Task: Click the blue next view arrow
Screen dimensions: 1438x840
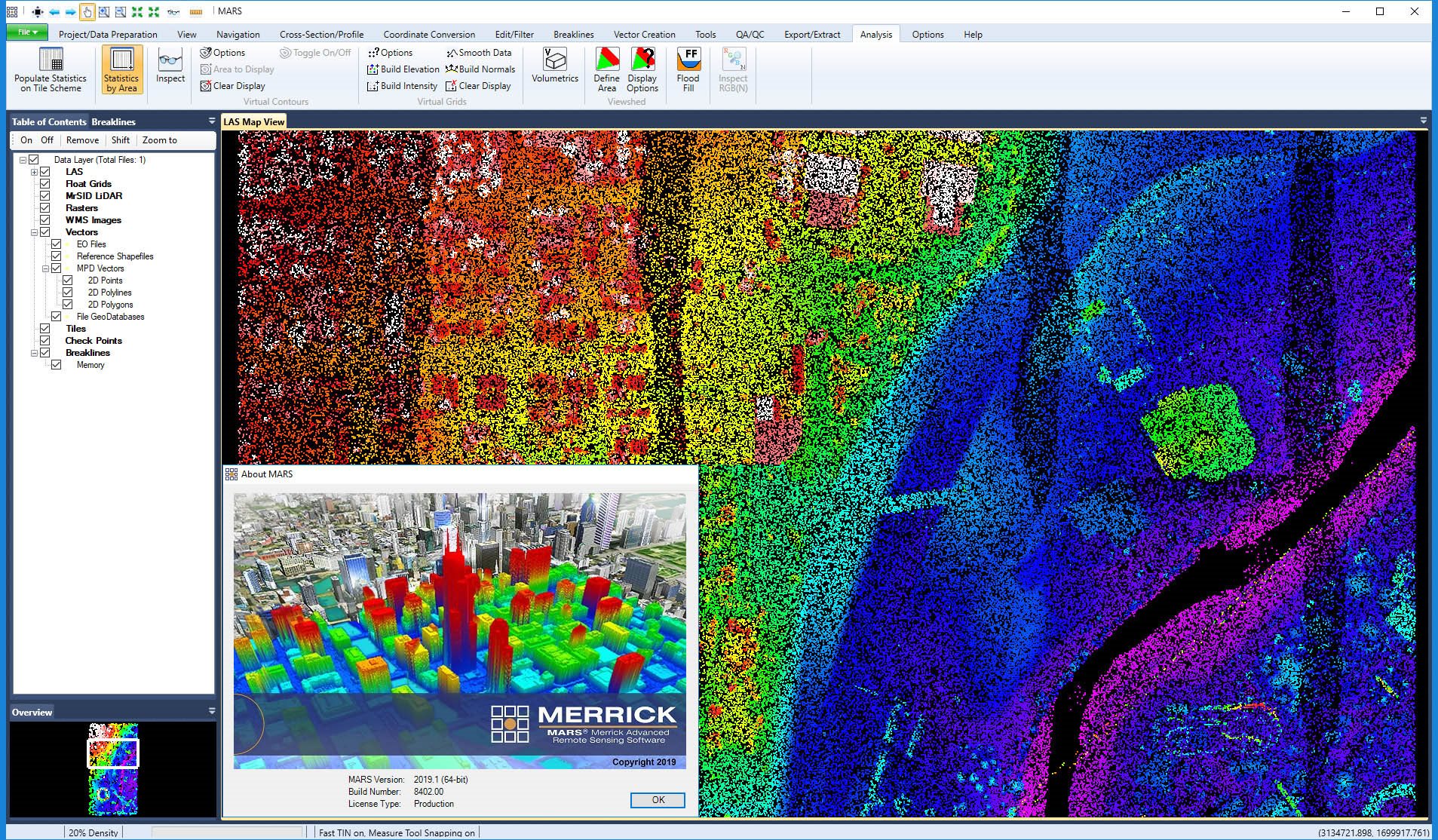Action: click(70, 12)
